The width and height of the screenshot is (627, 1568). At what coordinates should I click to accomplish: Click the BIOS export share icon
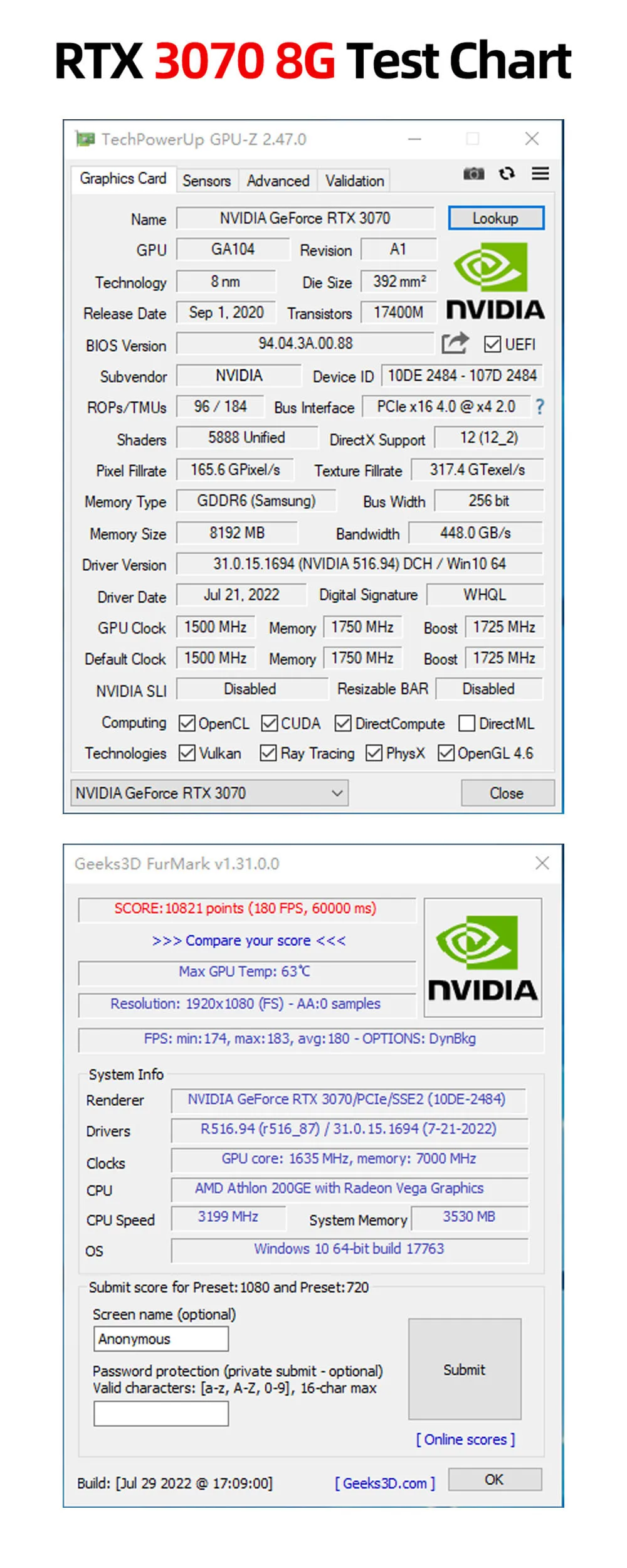455,343
